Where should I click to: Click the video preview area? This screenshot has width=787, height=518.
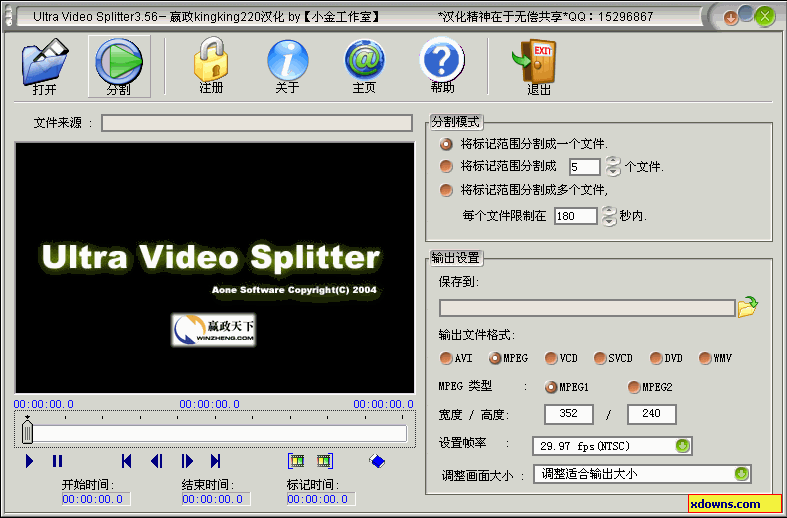point(215,268)
